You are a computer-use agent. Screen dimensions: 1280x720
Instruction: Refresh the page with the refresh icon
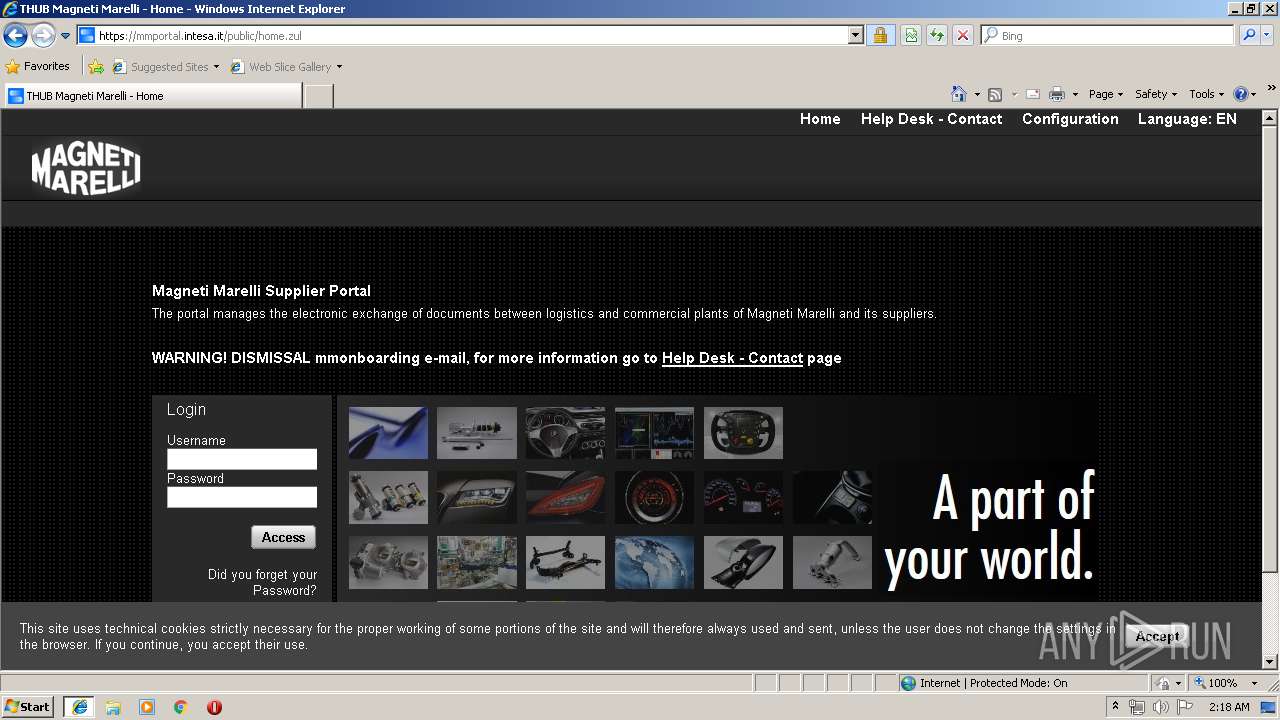[x=937, y=36]
